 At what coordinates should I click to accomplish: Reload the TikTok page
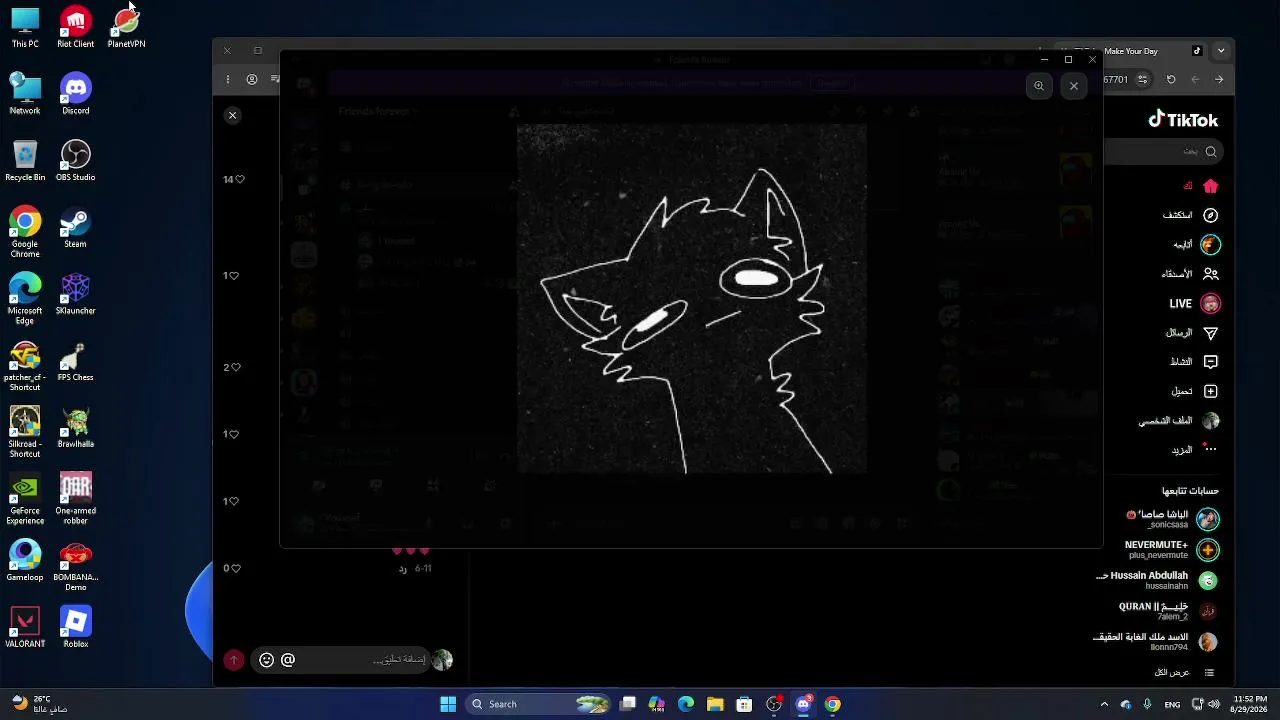pos(1171,79)
